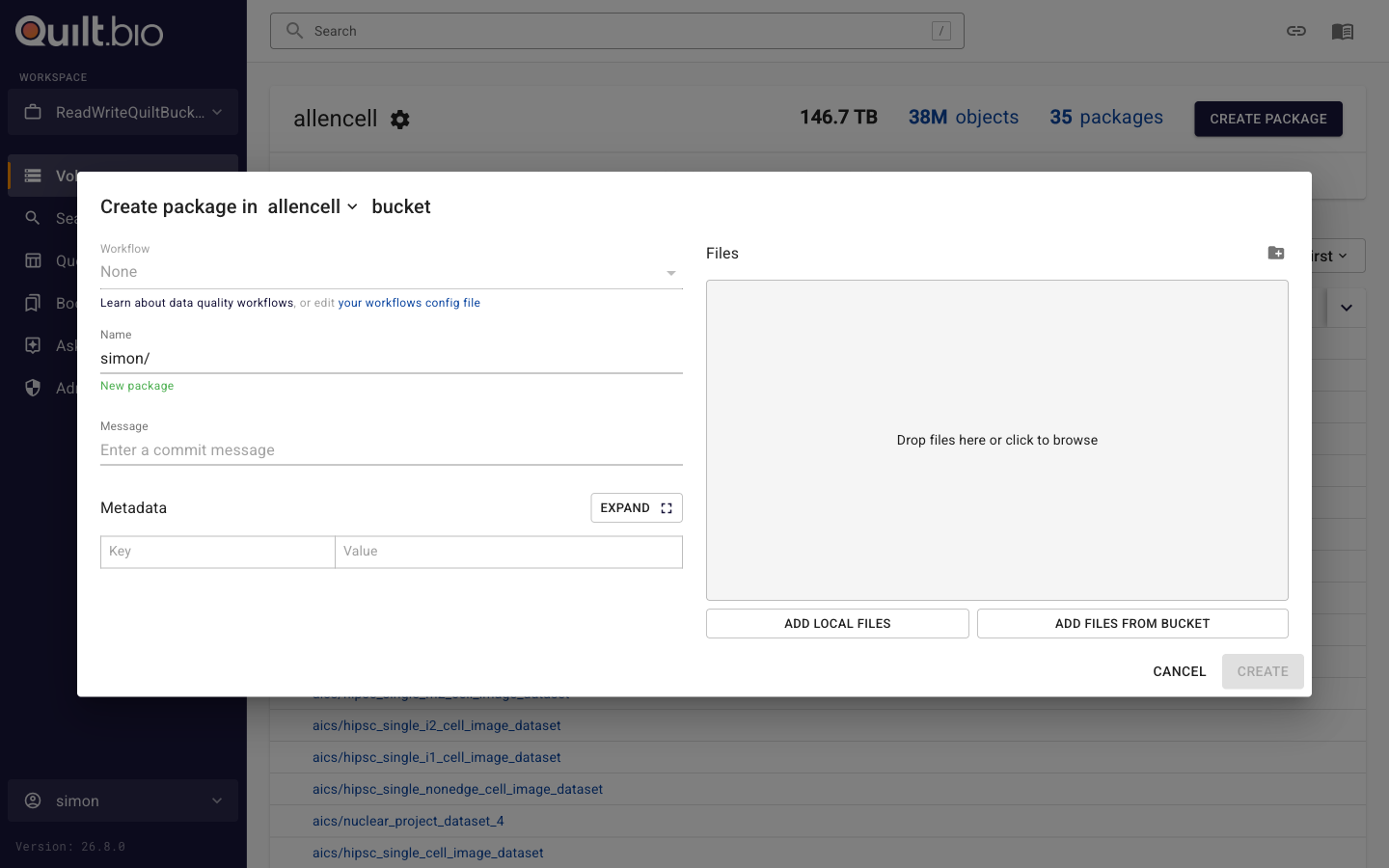Expand the ReadWriteQuiltBuck workspace selector
Viewport: 1389px width, 868px height.
click(123, 112)
